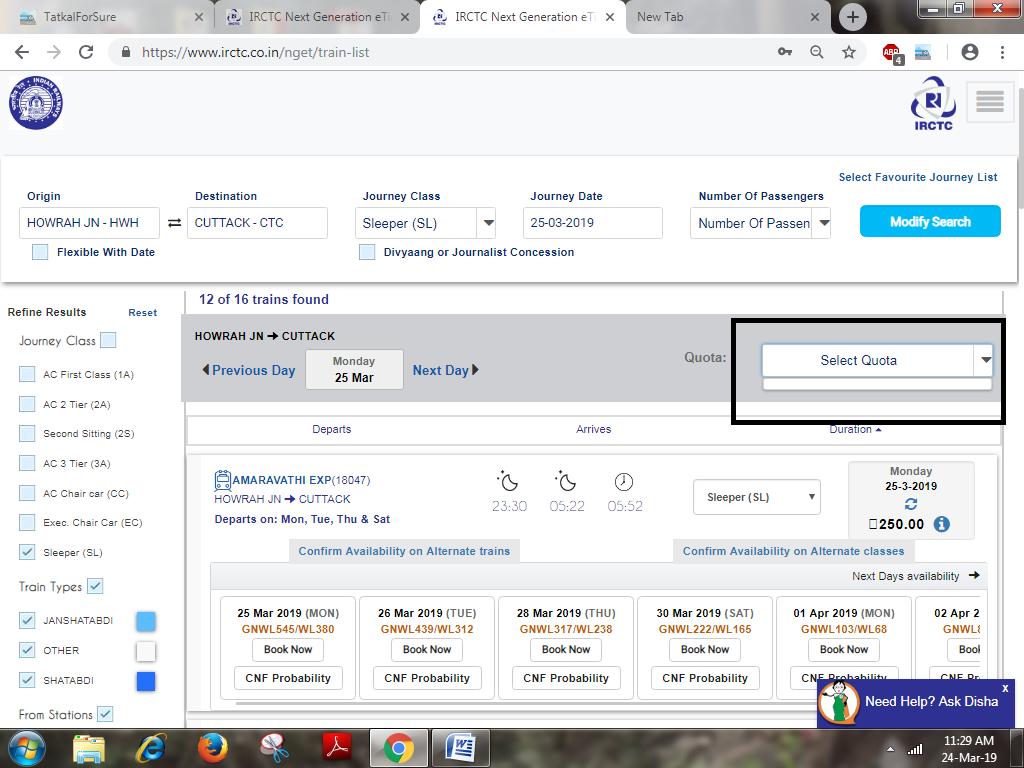Click the IRCTC logo

tap(933, 104)
